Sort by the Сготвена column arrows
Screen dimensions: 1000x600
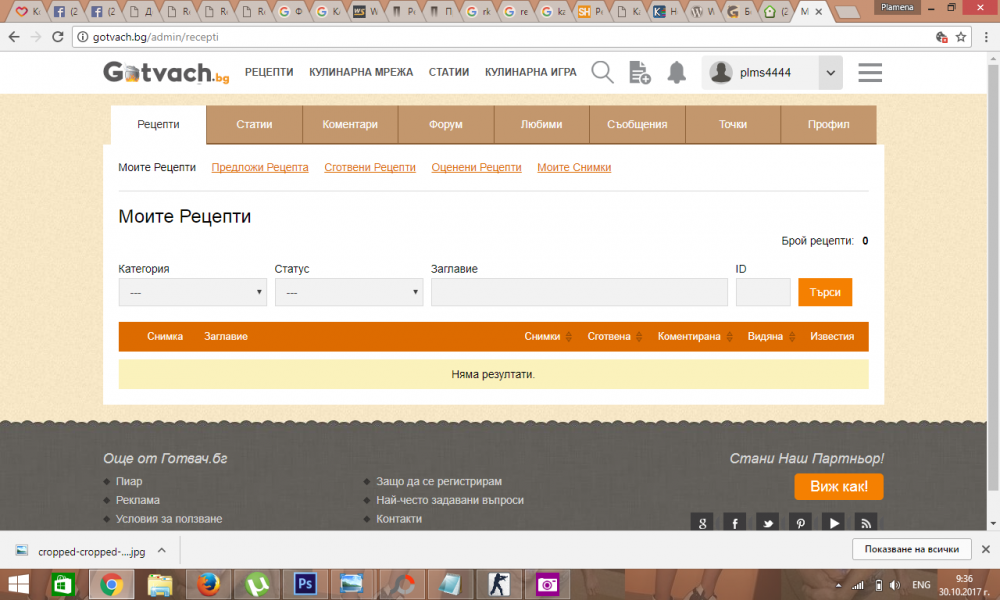(x=638, y=337)
